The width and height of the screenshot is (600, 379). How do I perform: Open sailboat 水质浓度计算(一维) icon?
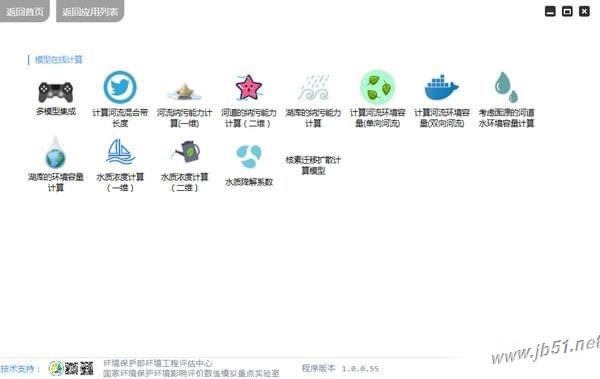click(120, 152)
